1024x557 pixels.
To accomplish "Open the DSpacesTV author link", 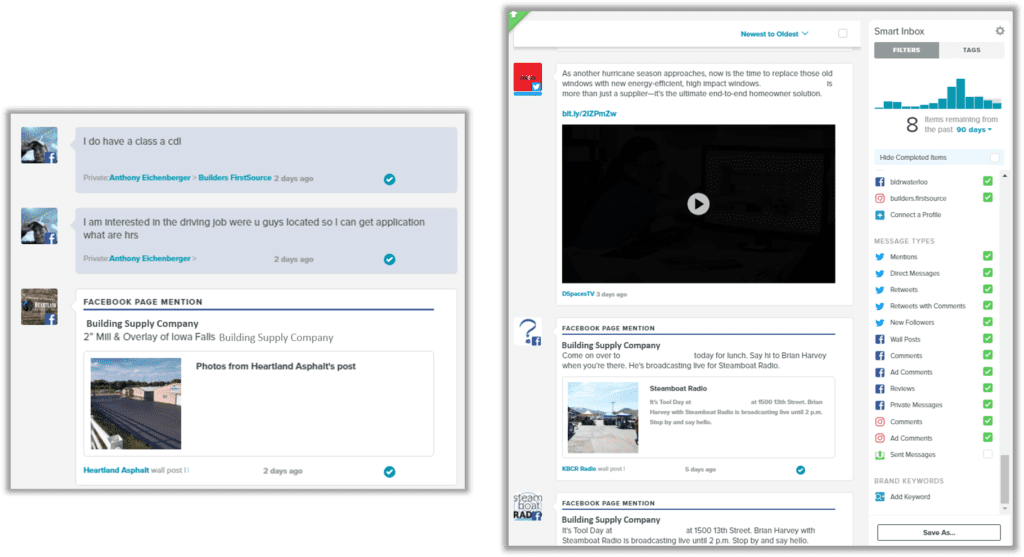I will point(578,294).
